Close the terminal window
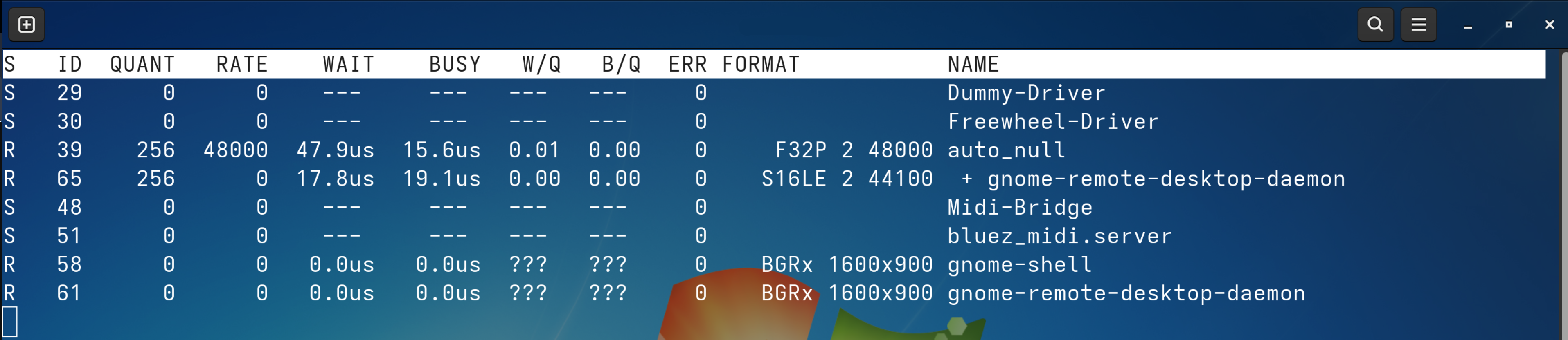The width and height of the screenshot is (1568, 340). click(1549, 25)
